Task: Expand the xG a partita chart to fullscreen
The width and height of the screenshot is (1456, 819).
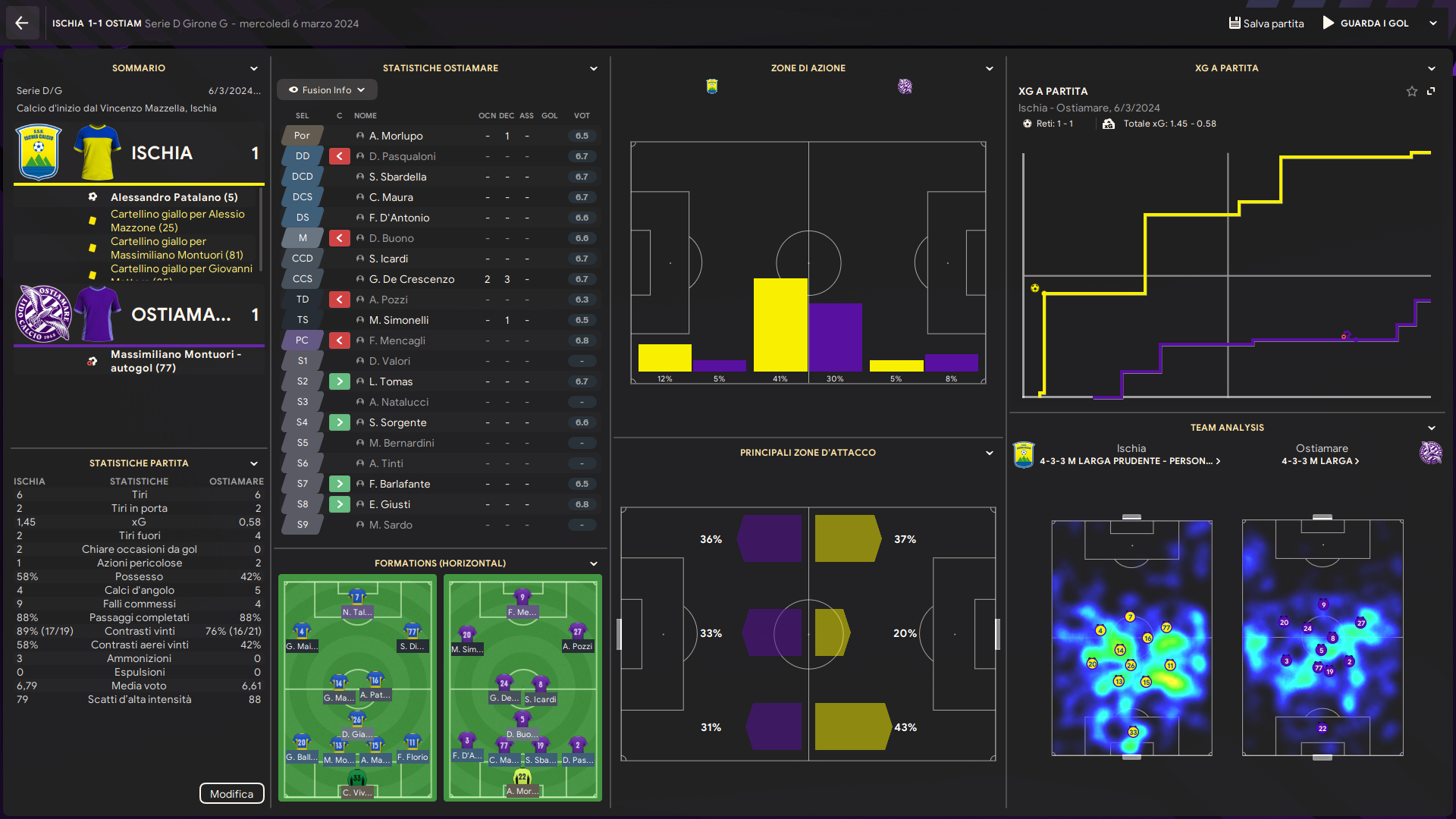Action: coord(1431,91)
